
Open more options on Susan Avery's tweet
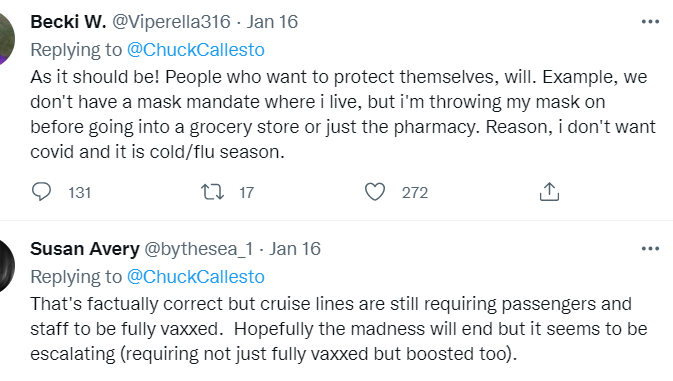pos(650,248)
